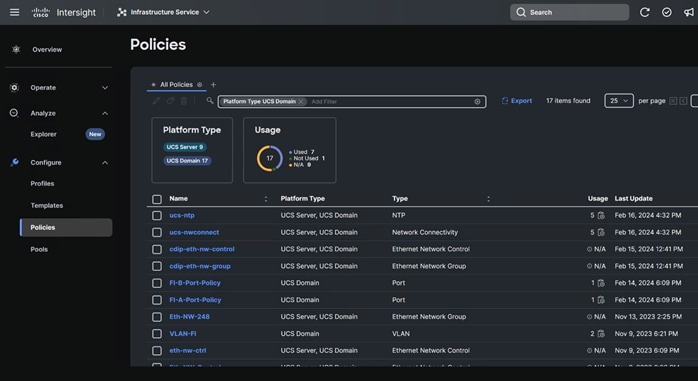Open Name column options menu
The width and height of the screenshot is (698, 381).
tap(266, 199)
